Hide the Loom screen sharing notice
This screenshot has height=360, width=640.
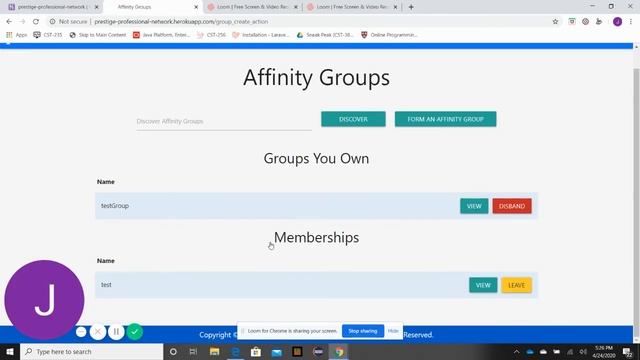point(393,331)
